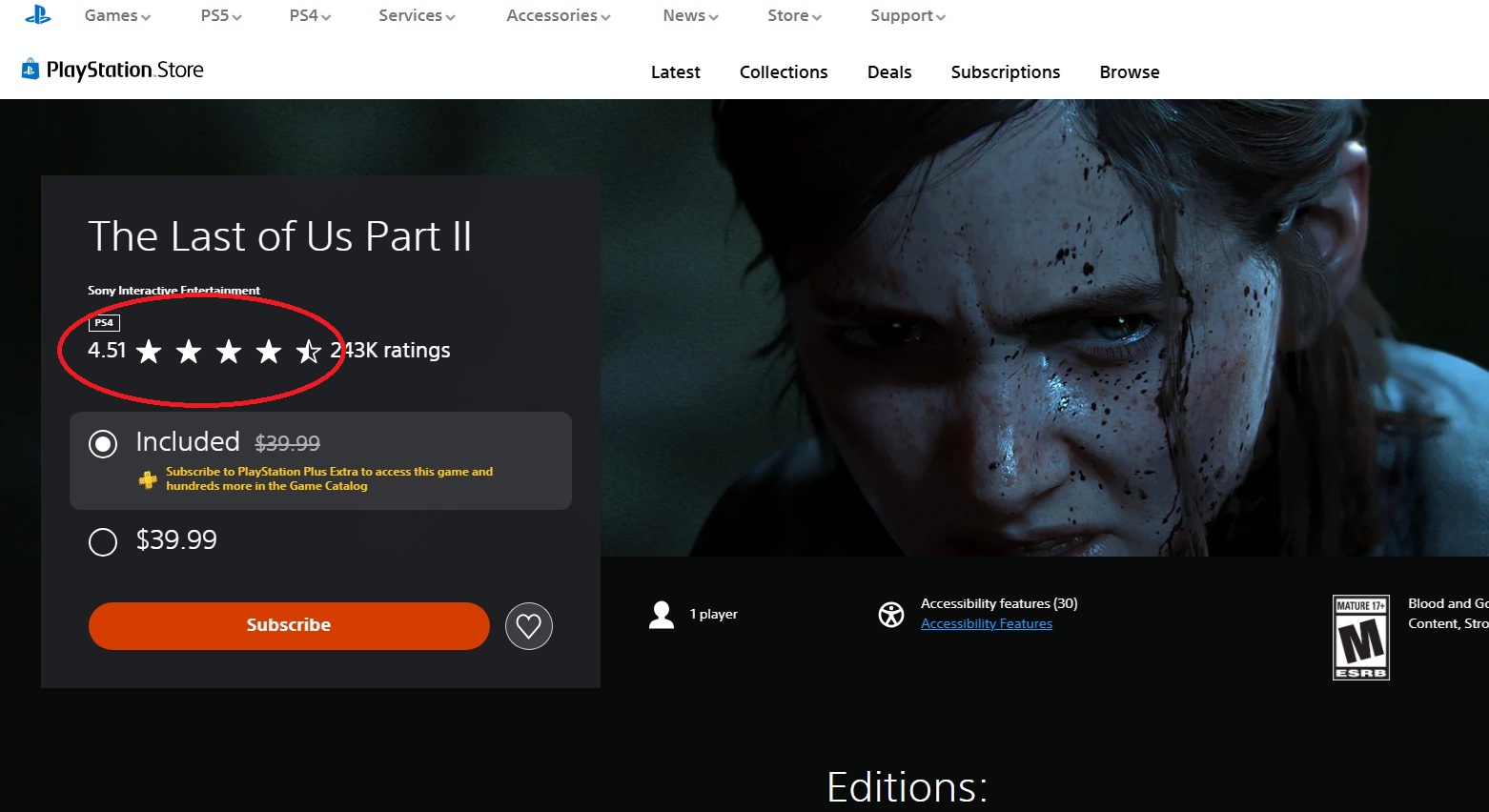Go to the Deals tab
The image size is (1489, 812).
(888, 72)
